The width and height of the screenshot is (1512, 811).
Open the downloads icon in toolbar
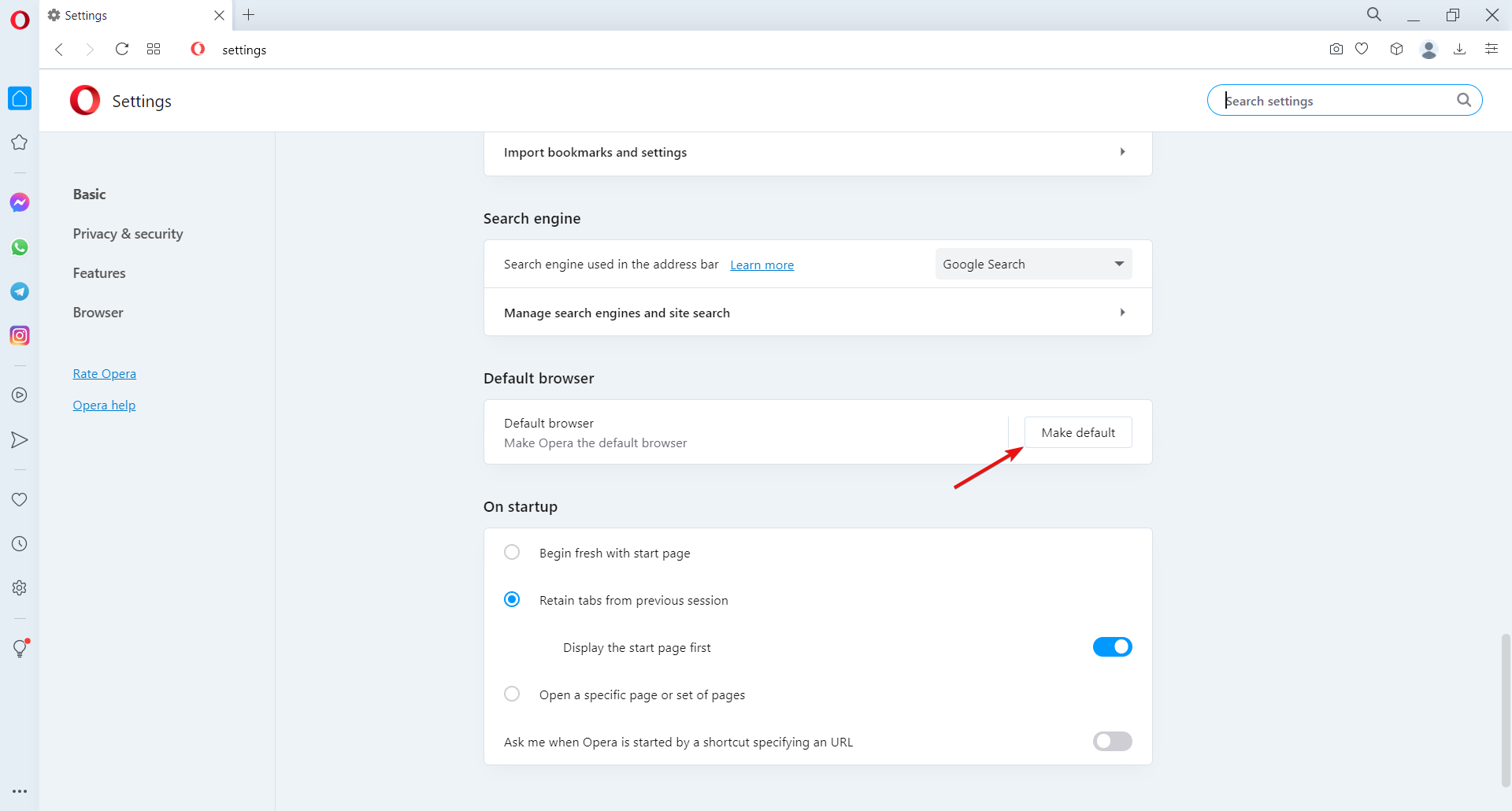[x=1459, y=50]
